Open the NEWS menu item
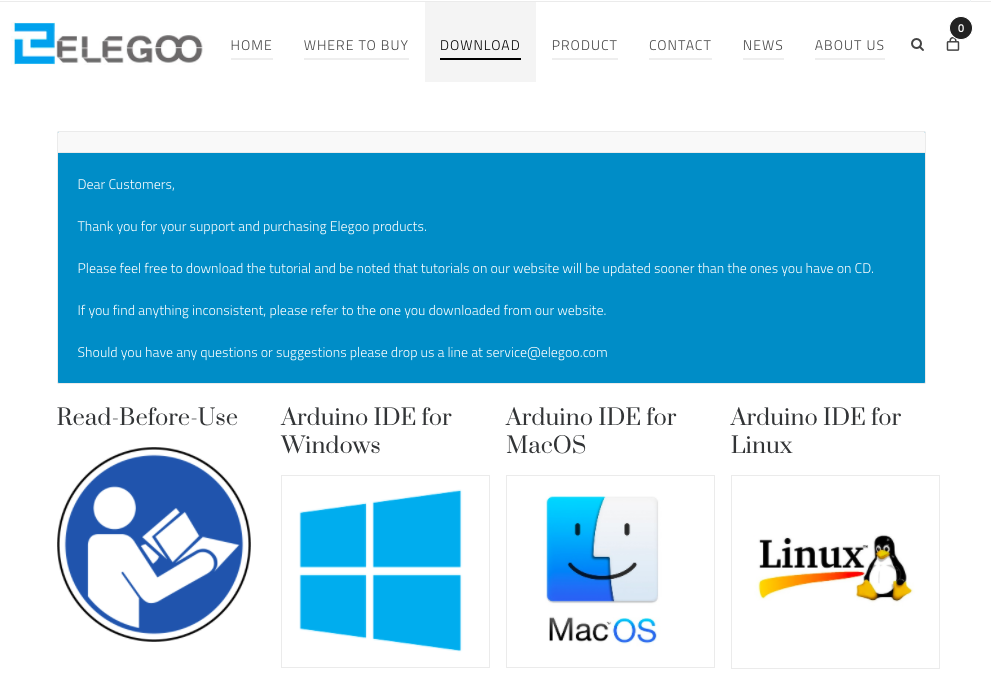The image size is (991, 692). pyautogui.click(x=763, y=46)
